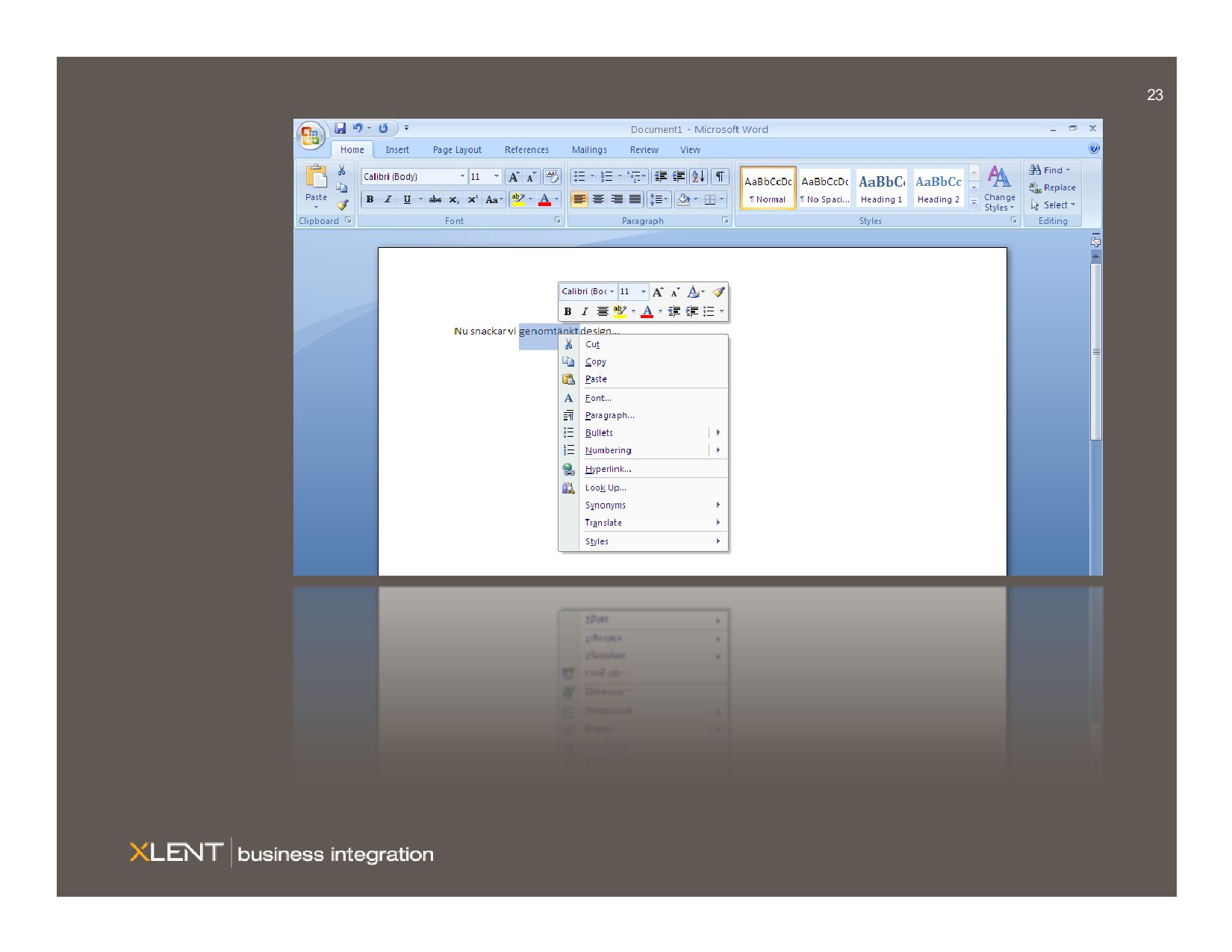
Task: Toggle Align Text Right in ribbon
Action: point(617,199)
